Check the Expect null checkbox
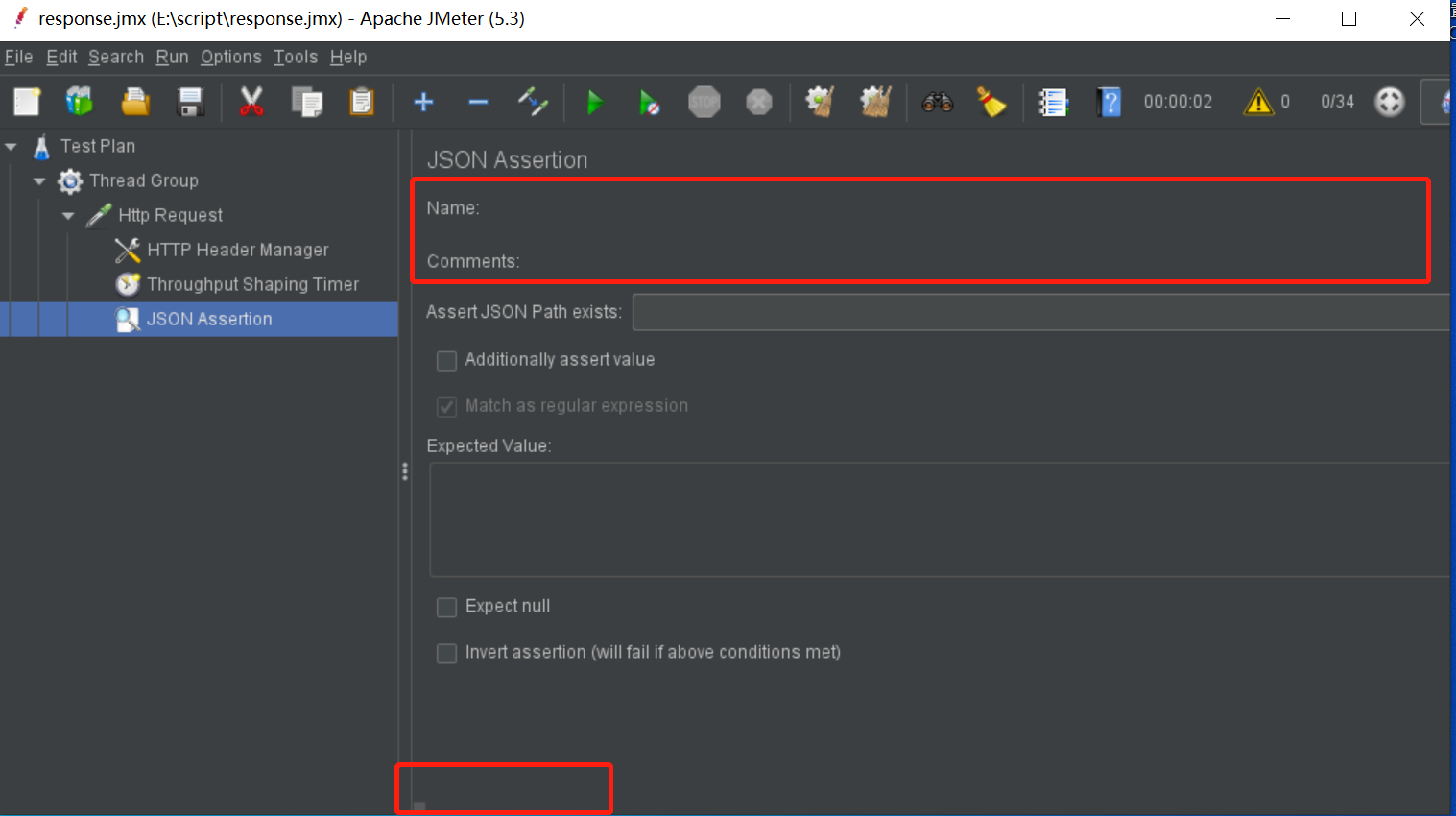Screen dimensions: 1456x816 click(446, 608)
